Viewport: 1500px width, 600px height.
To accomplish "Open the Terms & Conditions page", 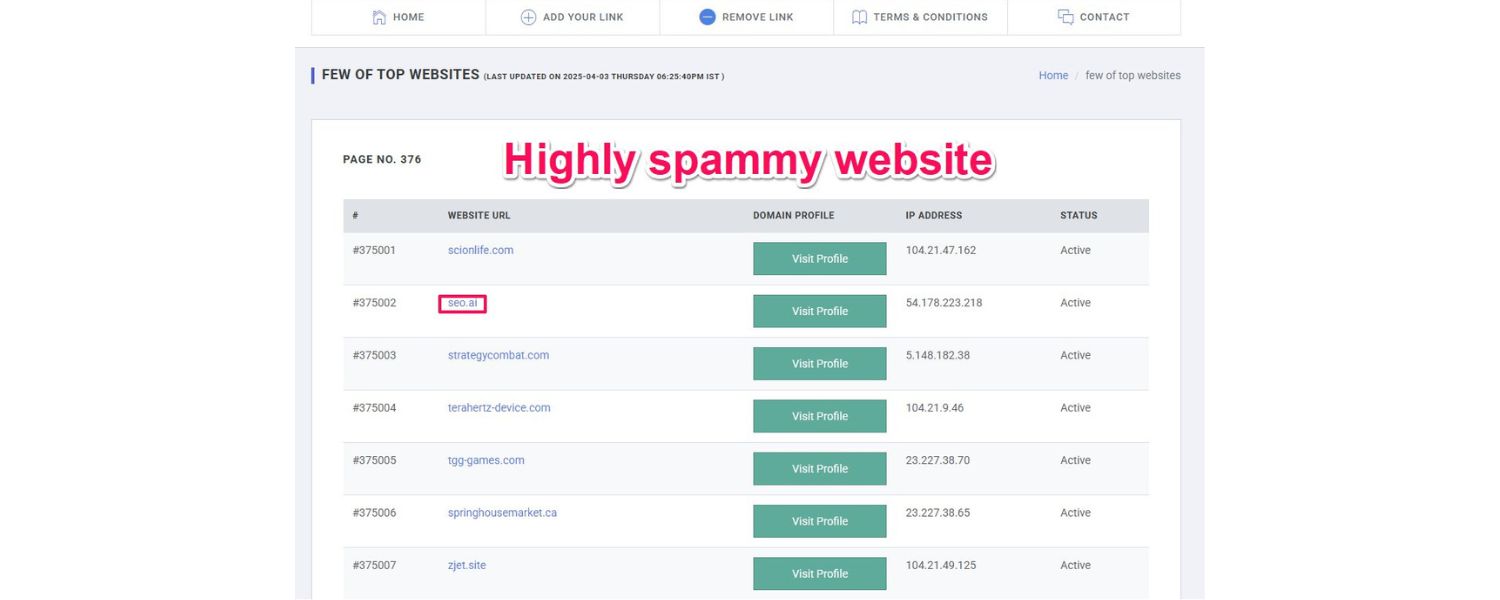I will pyautogui.click(x=930, y=17).
